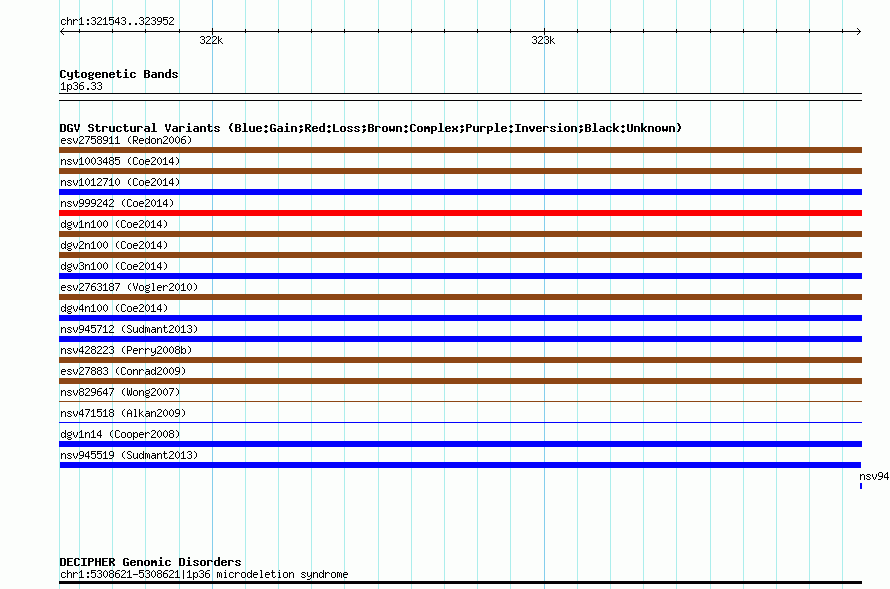Click the brown bar under nsv428223
This screenshot has width=890, height=589.
(460, 360)
